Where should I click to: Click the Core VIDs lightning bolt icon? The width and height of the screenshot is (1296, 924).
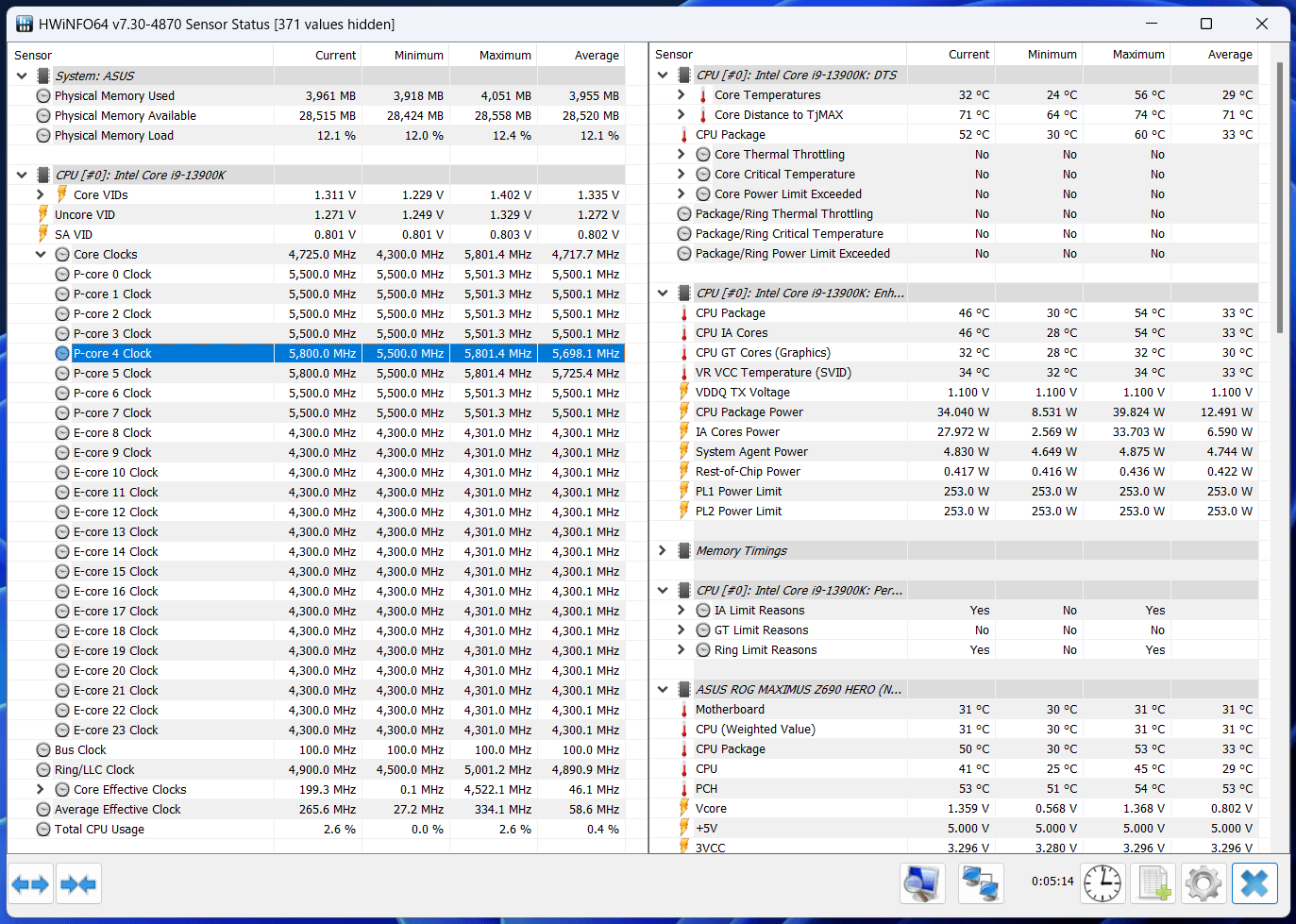pyautogui.click(x=62, y=194)
